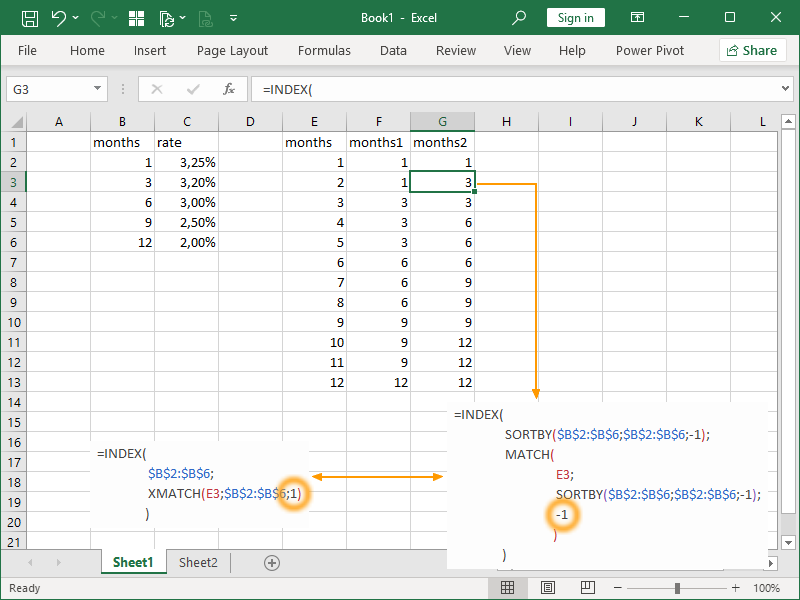Open the Formulas ribbon tab
This screenshot has width=800, height=600.
(x=324, y=50)
